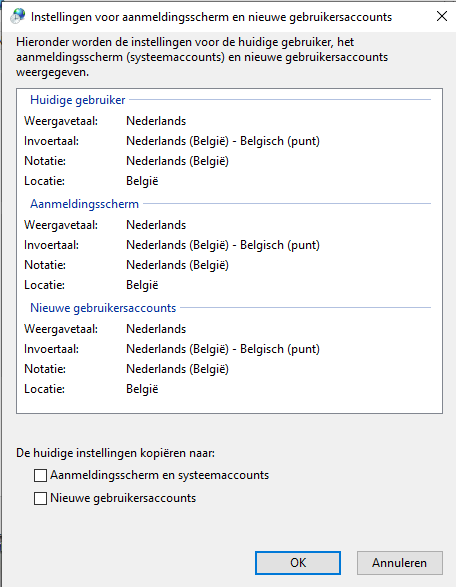This screenshot has height=587, width=456.
Task: Click the De huidige instellingen kopiëren naar label
Action: 116,453
